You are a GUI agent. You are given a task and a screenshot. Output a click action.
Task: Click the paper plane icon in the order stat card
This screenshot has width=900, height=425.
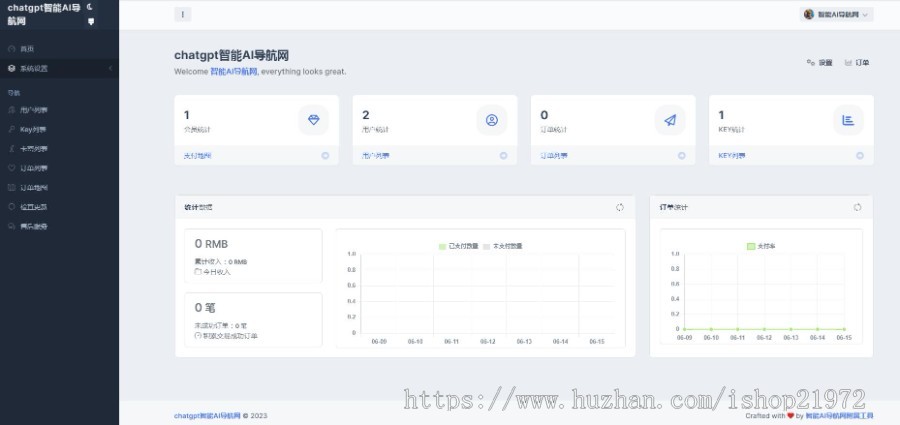[x=670, y=120]
